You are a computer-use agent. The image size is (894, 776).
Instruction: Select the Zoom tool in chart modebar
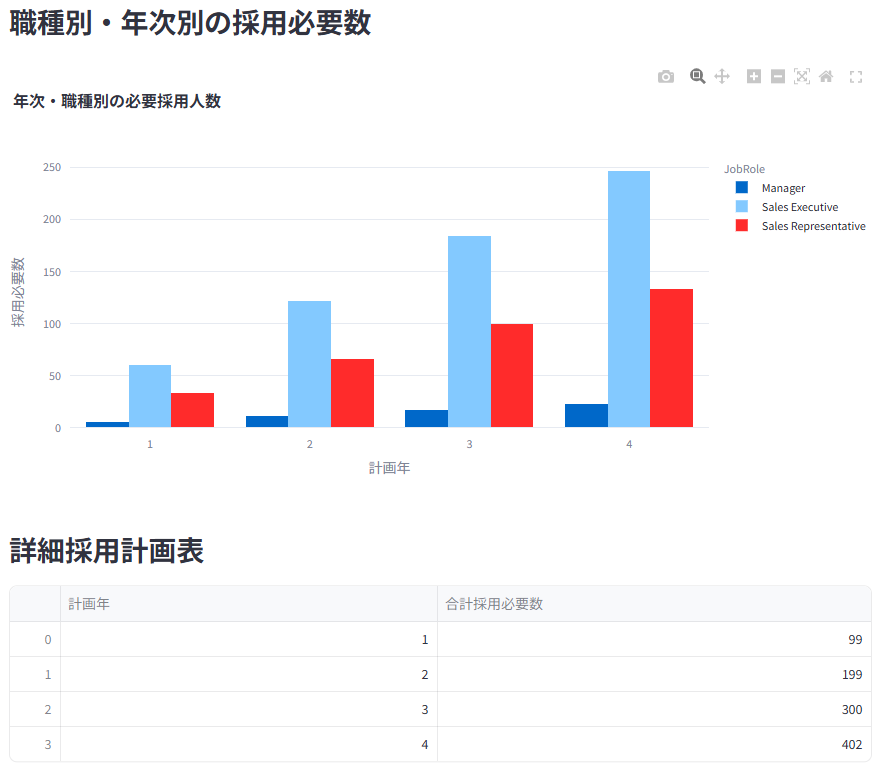coord(697,76)
